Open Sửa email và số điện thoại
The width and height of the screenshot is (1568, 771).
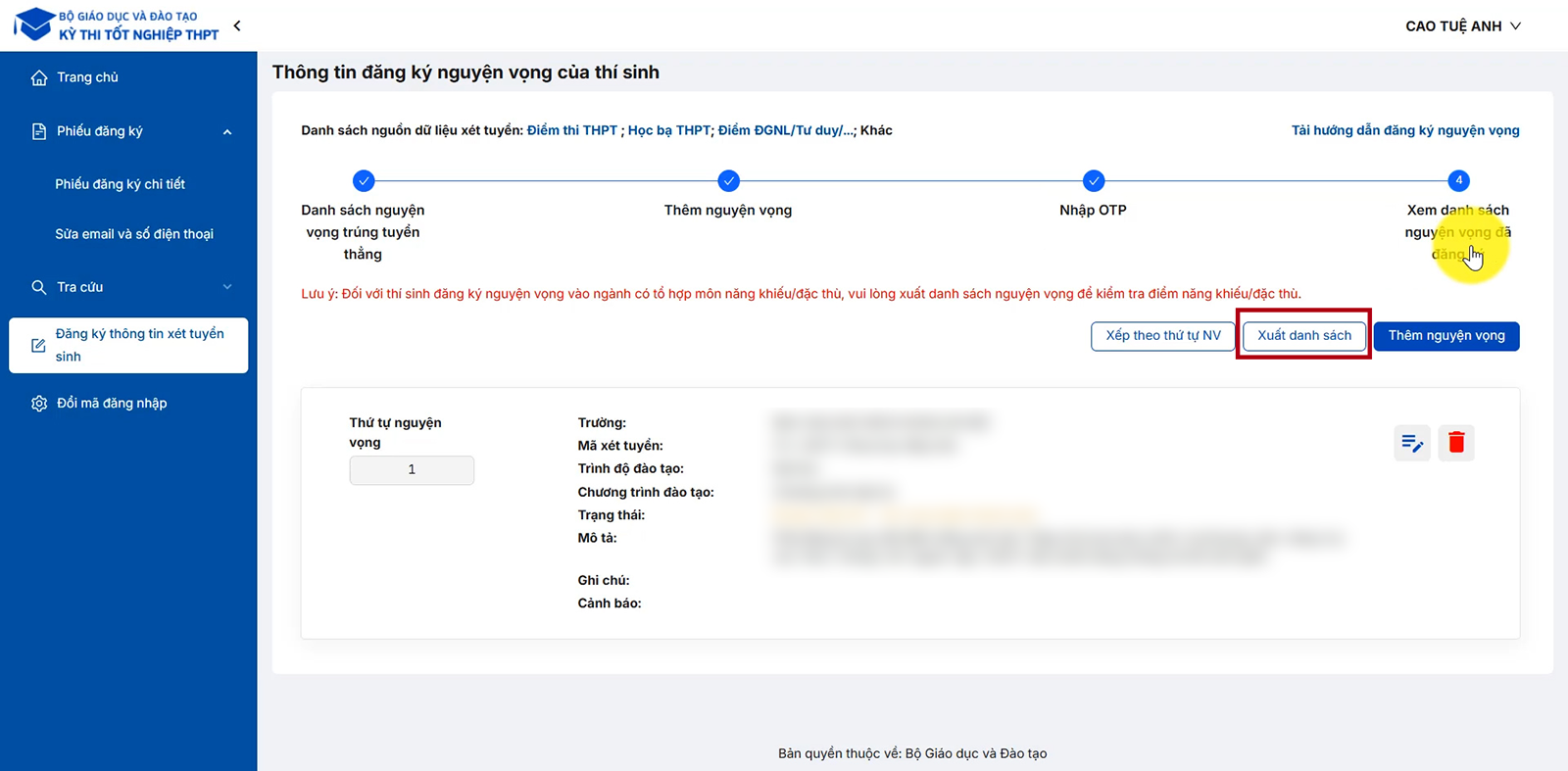point(134,234)
